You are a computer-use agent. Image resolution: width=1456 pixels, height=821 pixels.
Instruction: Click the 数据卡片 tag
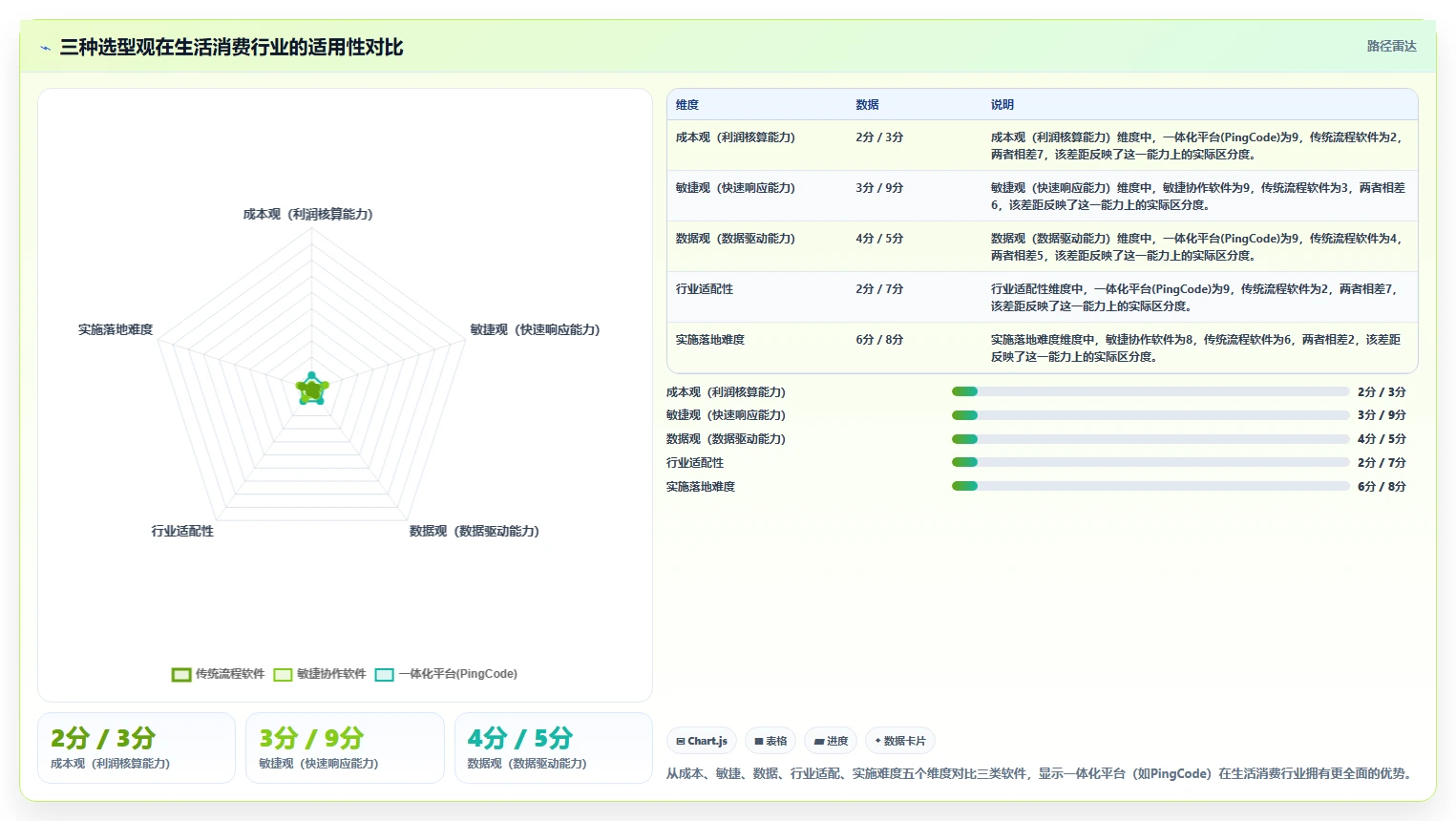[900, 741]
